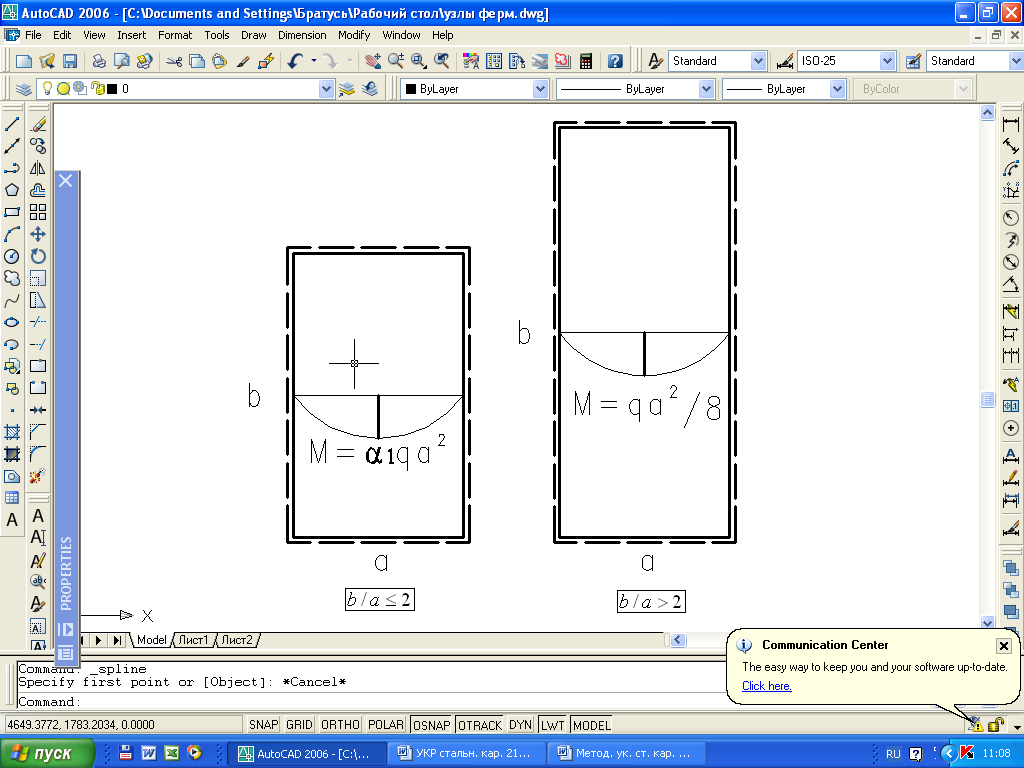Toggle ORTHO mode in status bar
Screen dimensions: 1024x768
pyautogui.click(x=340, y=725)
